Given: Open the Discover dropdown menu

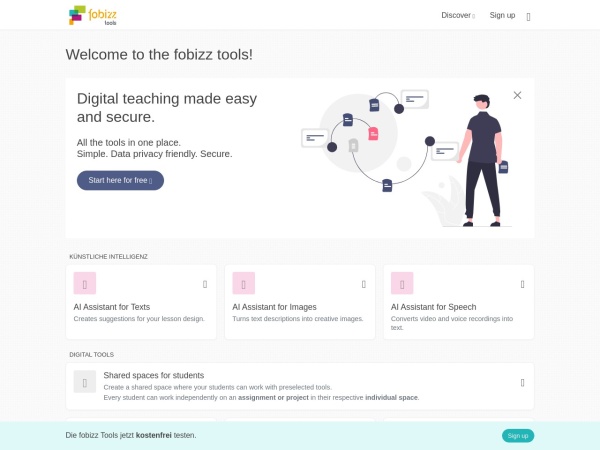Looking at the screenshot, I should coord(458,15).
